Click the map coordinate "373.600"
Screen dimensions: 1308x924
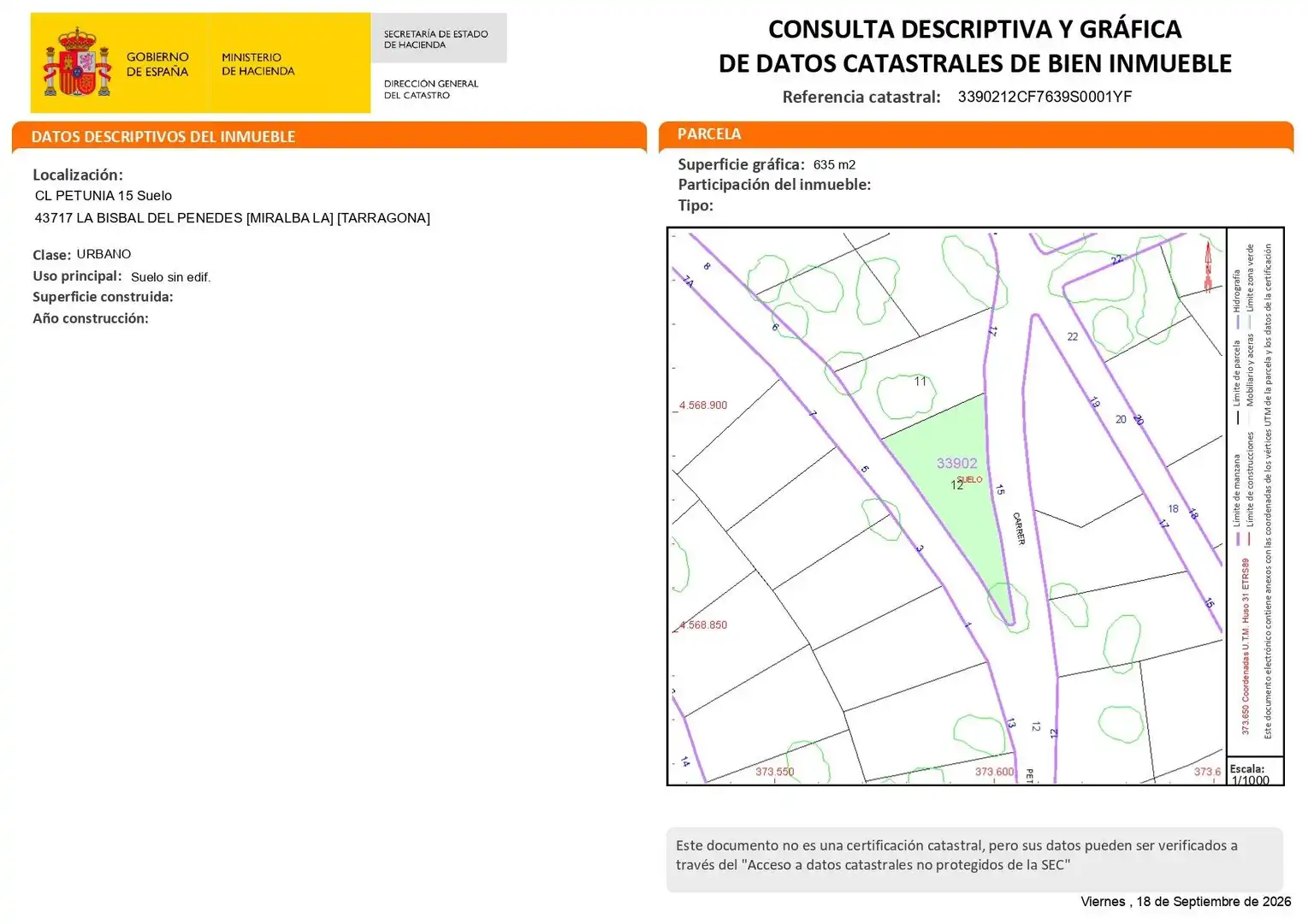994,772
